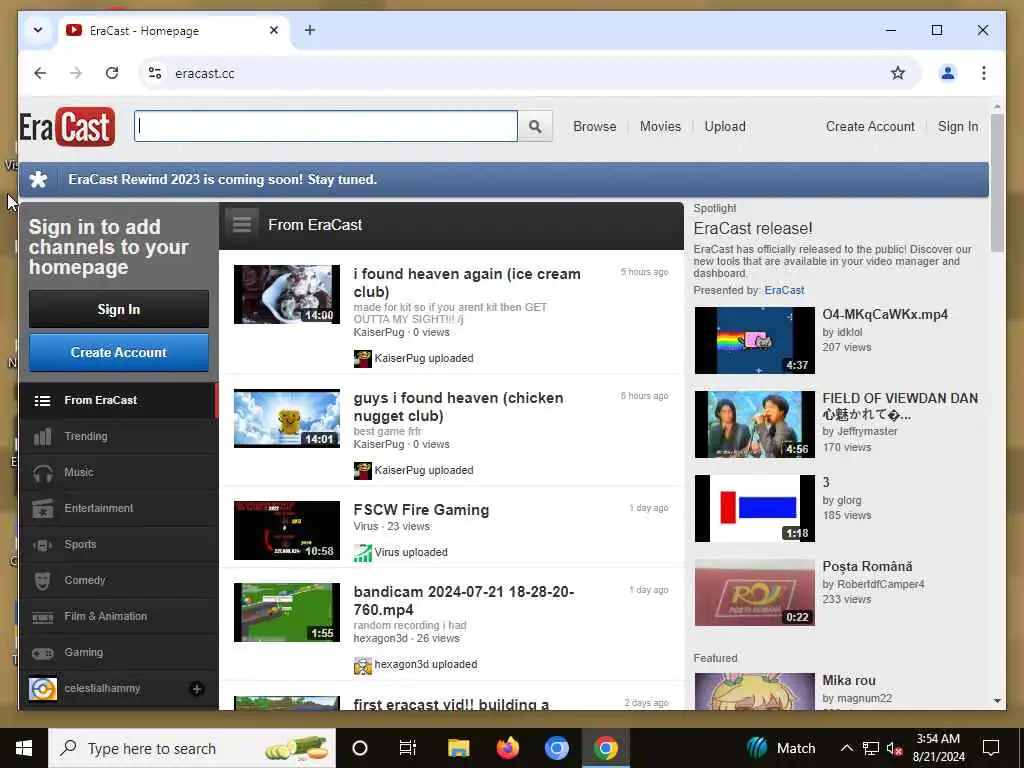Reload the page in Chrome
The width and height of the screenshot is (1024, 768).
click(x=112, y=73)
